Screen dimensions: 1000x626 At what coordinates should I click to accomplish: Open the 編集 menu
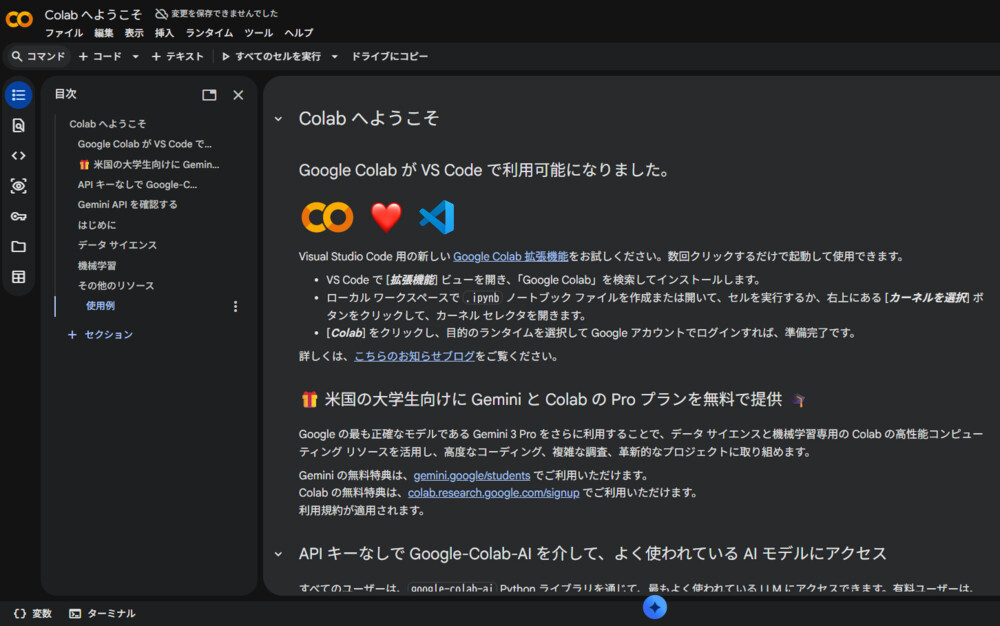tap(103, 33)
